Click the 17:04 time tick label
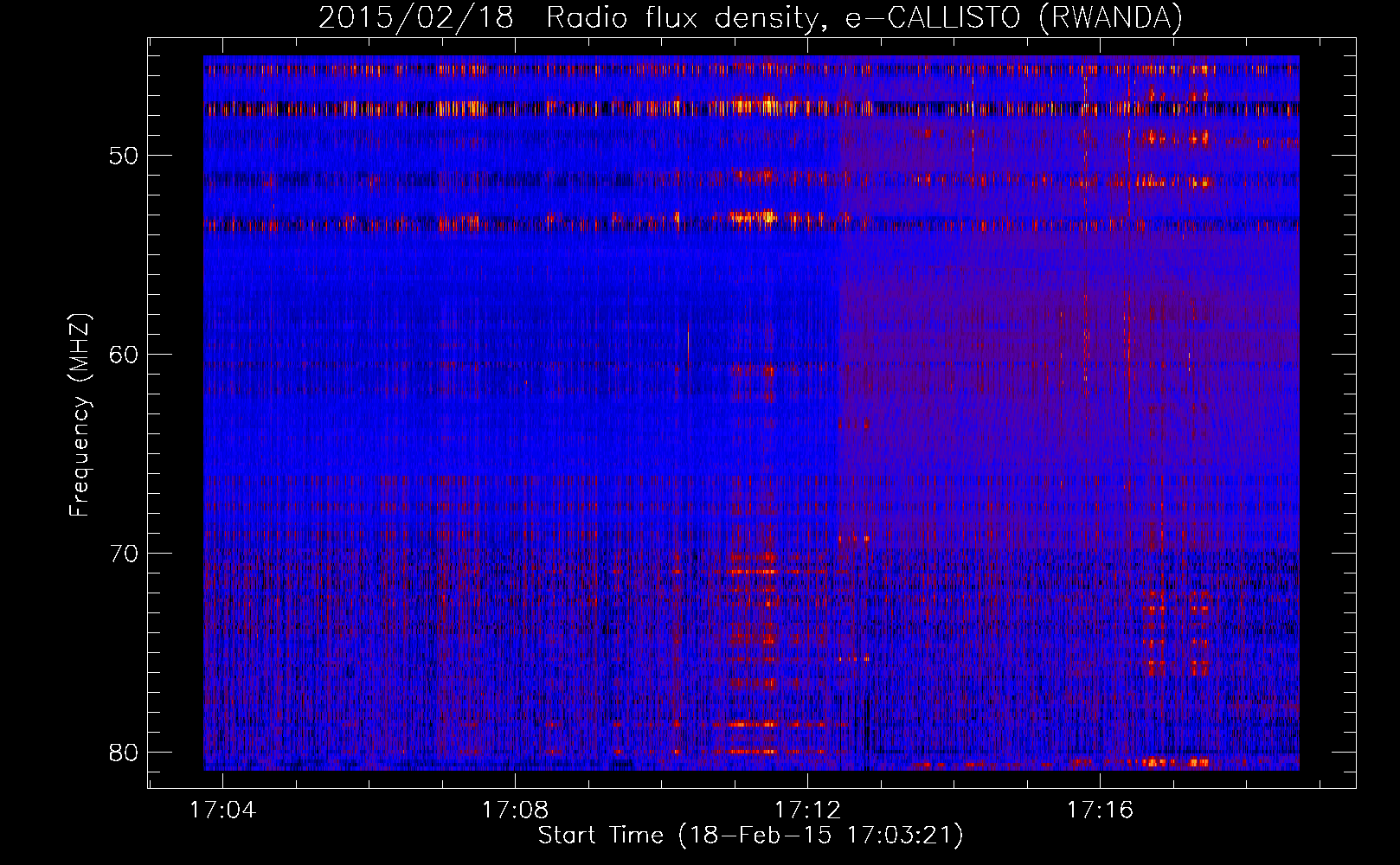Image resolution: width=1400 pixels, height=865 pixels. [x=223, y=811]
